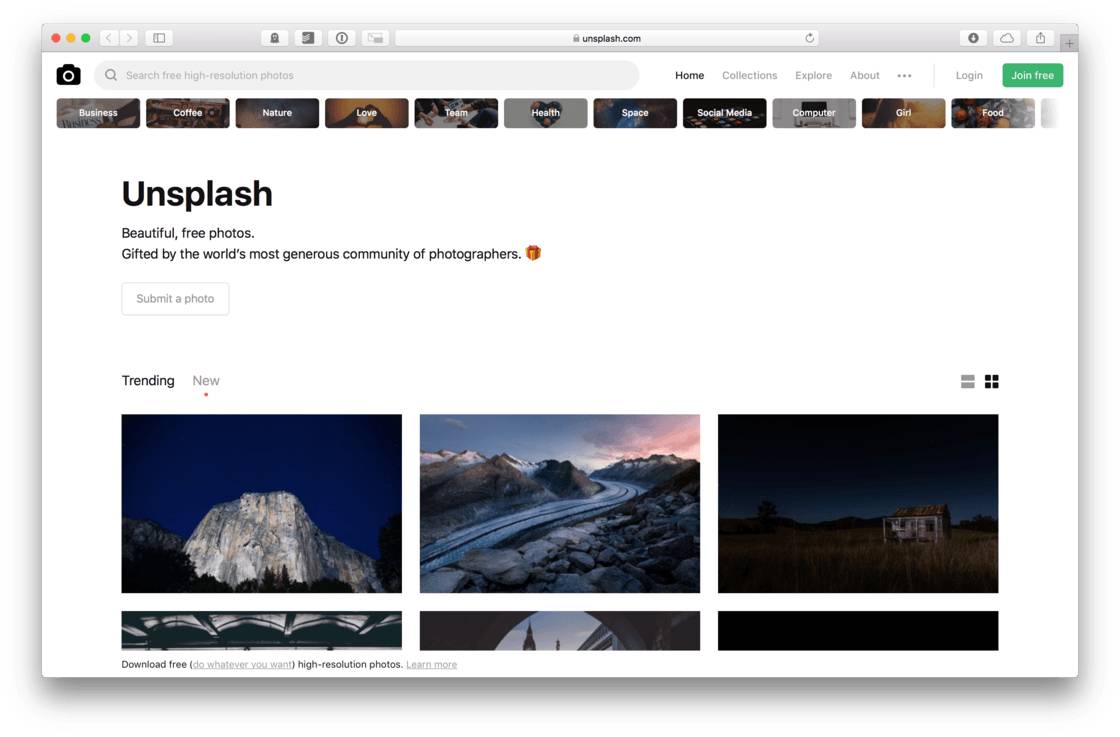Go back with Safari back arrow
Screen dimensions: 1120x737
[109, 38]
